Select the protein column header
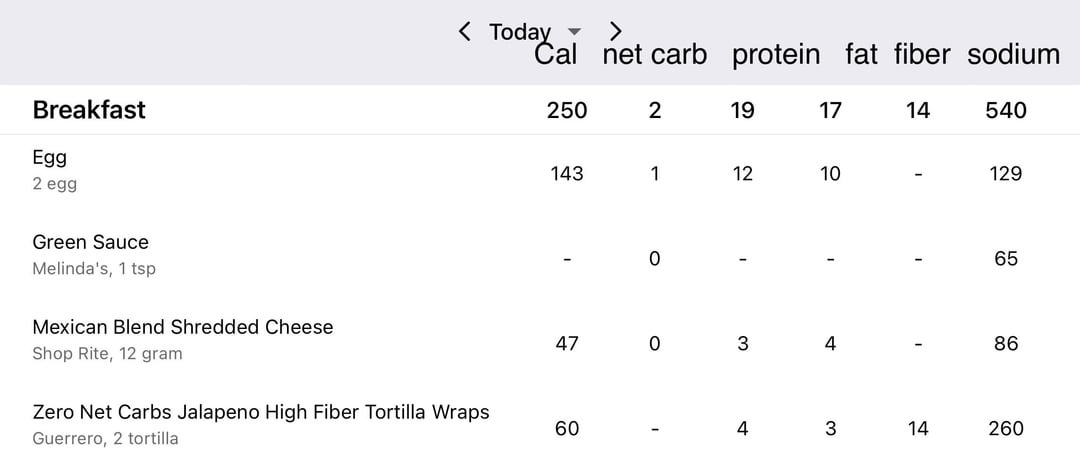The width and height of the screenshot is (1080, 464). (776, 54)
